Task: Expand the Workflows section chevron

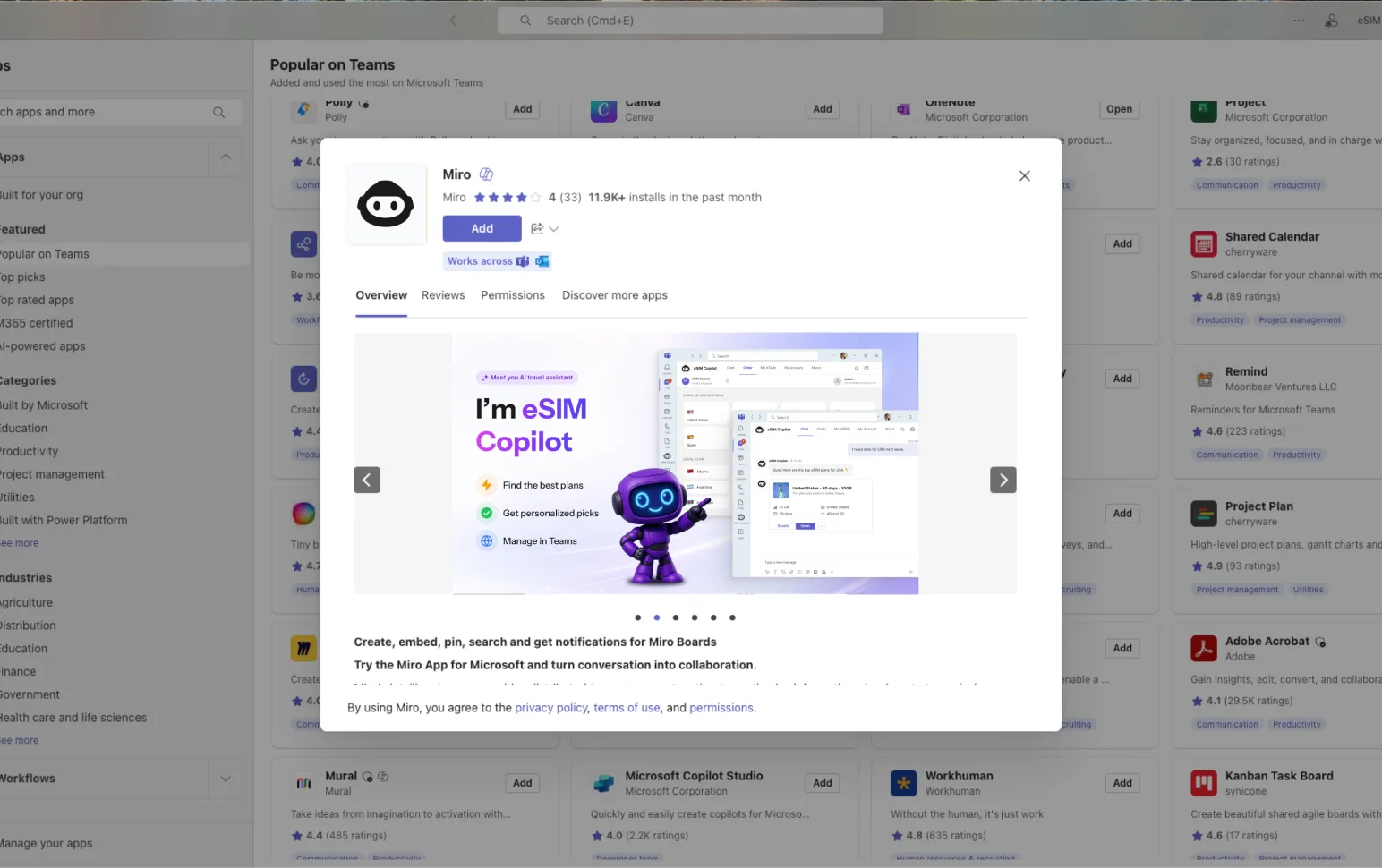Action: pyautogui.click(x=226, y=779)
